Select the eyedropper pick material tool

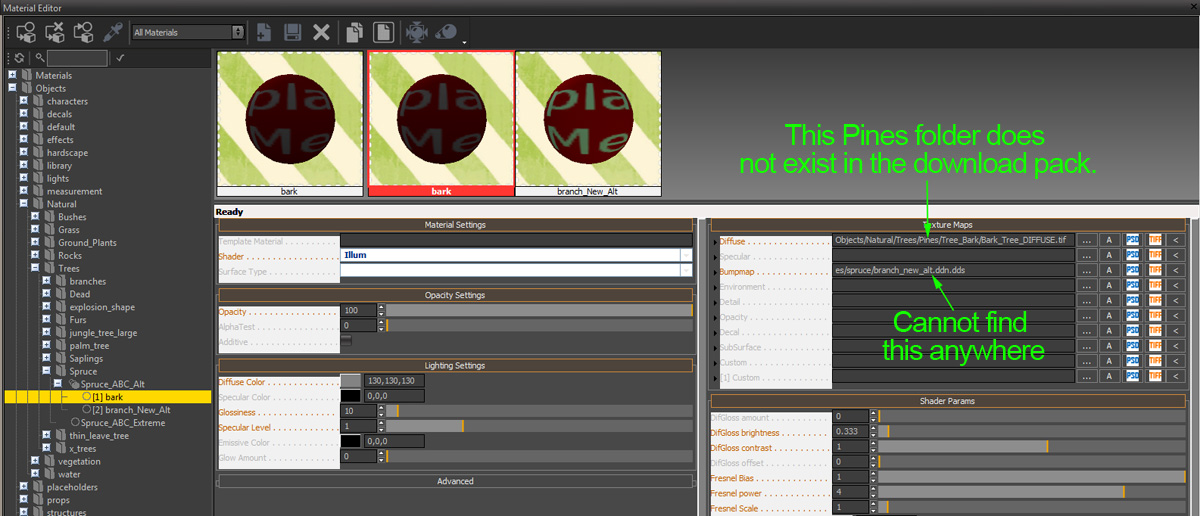(113, 32)
